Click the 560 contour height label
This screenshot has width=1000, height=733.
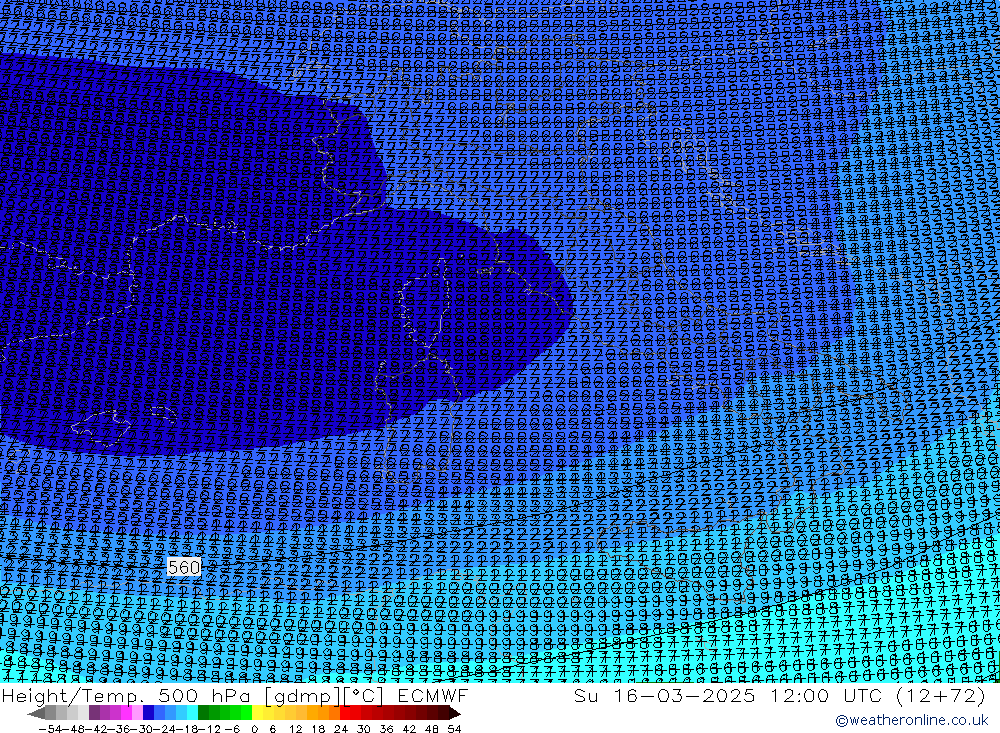tap(184, 567)
